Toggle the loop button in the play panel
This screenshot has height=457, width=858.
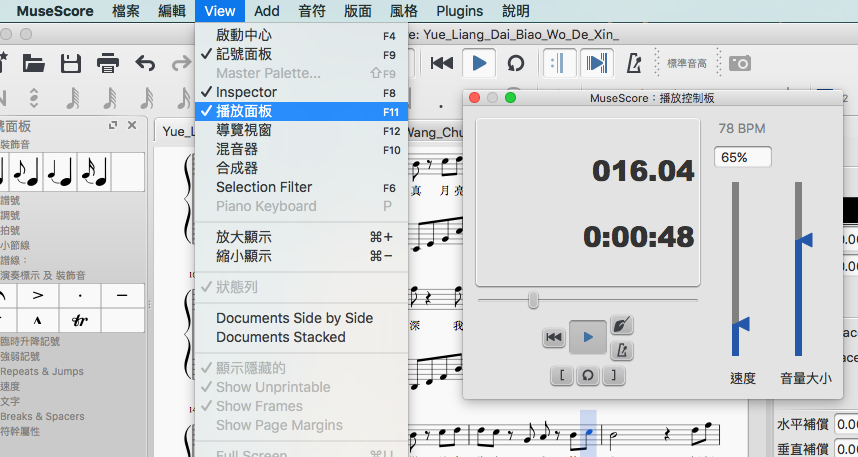point(588,376)
